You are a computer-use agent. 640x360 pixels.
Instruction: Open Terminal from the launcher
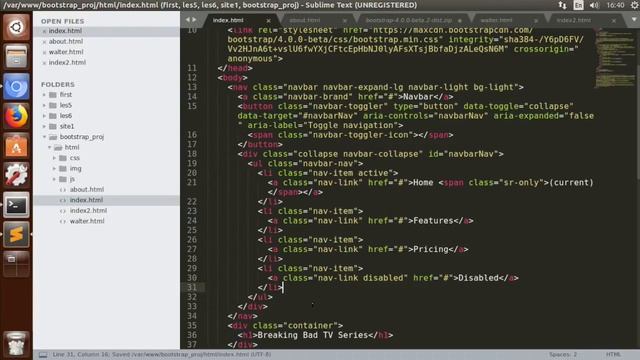[x=16, y=205]
